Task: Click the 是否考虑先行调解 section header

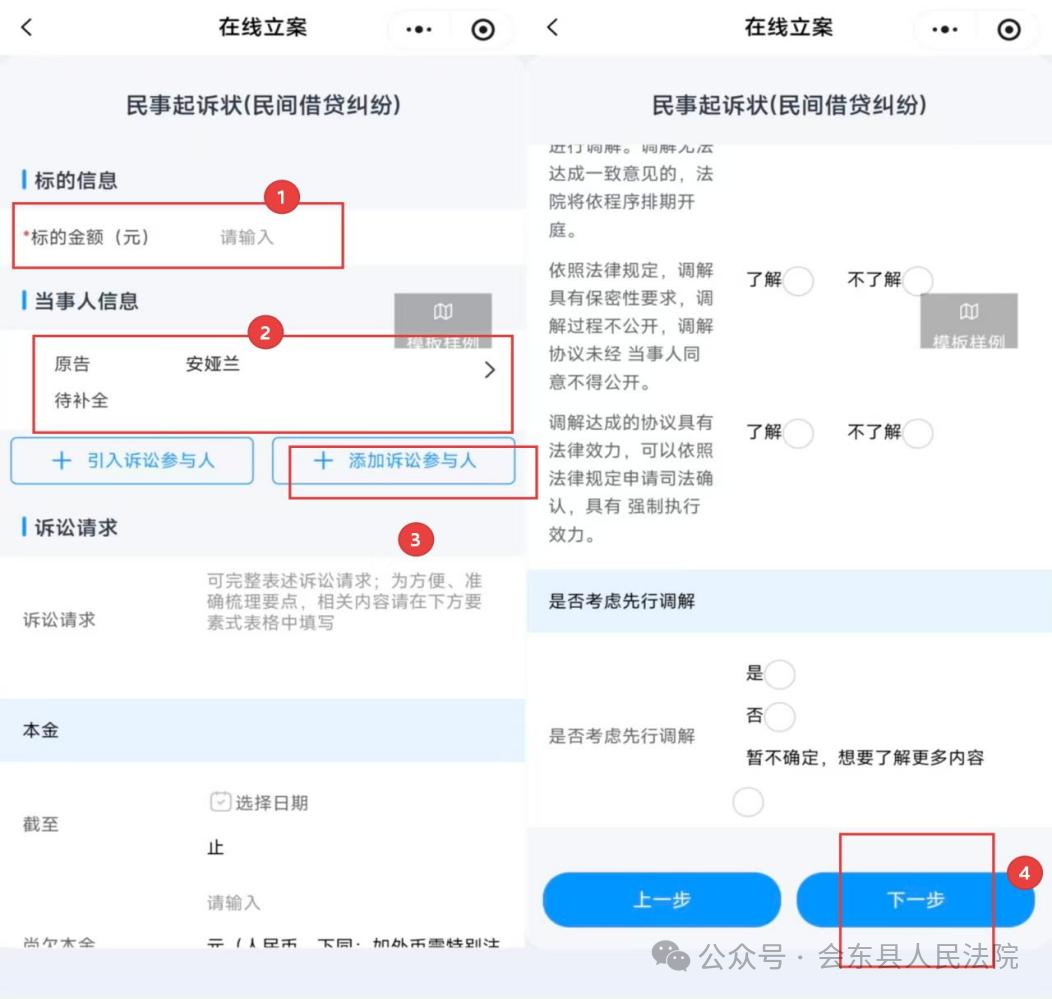Action: [789, 601]
